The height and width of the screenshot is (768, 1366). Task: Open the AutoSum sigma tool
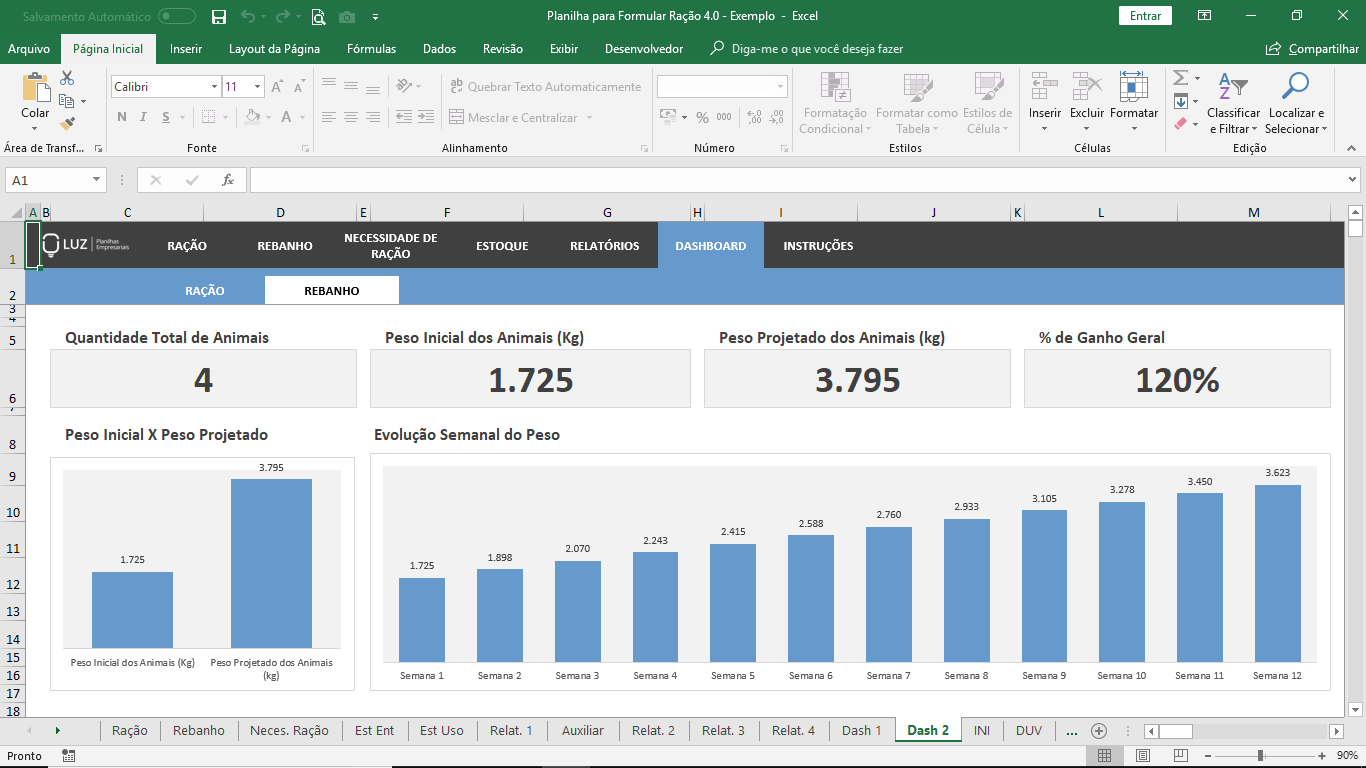point(1180,78)
